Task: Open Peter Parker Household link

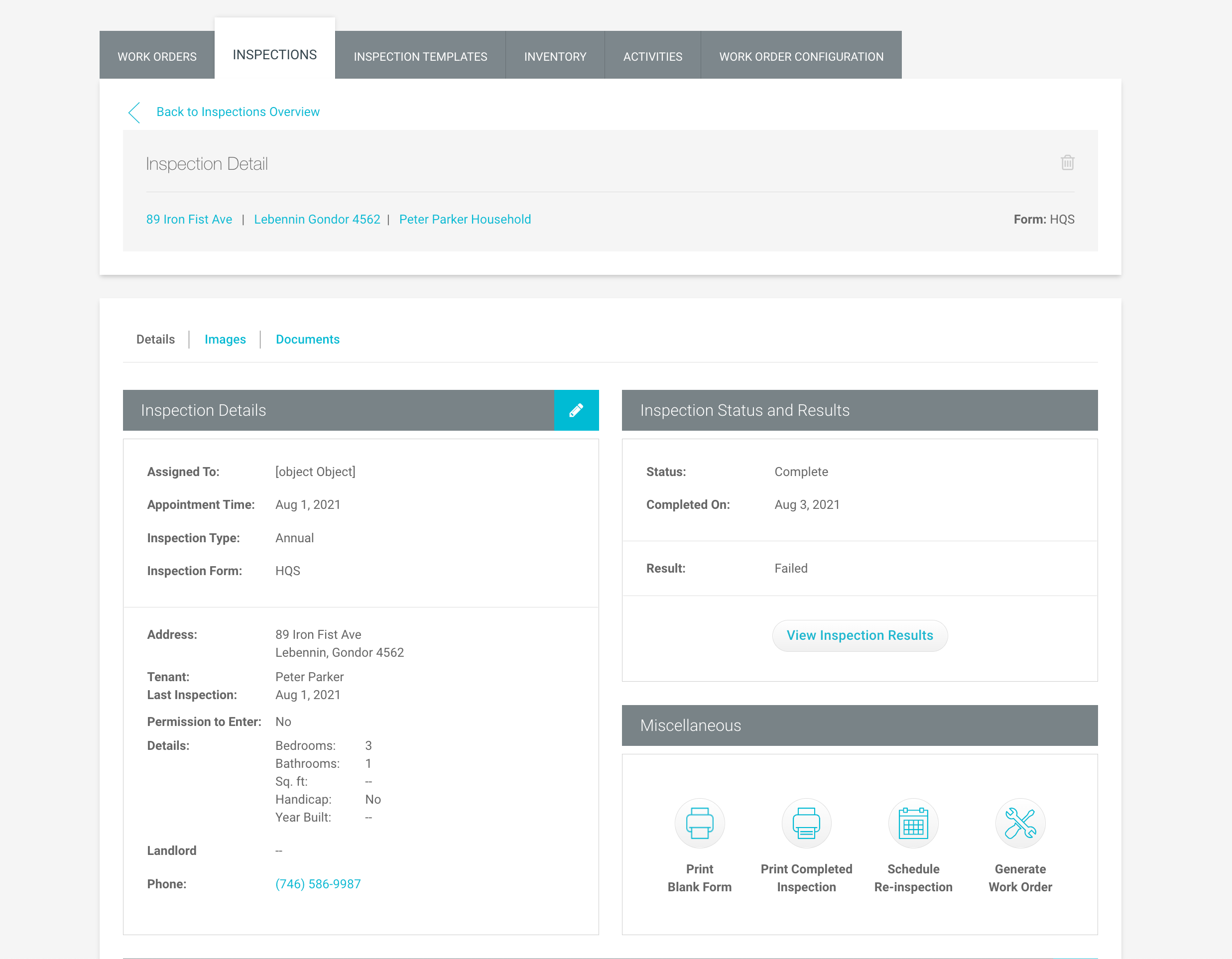Action: pyautogui.click(x=465, y=220)
